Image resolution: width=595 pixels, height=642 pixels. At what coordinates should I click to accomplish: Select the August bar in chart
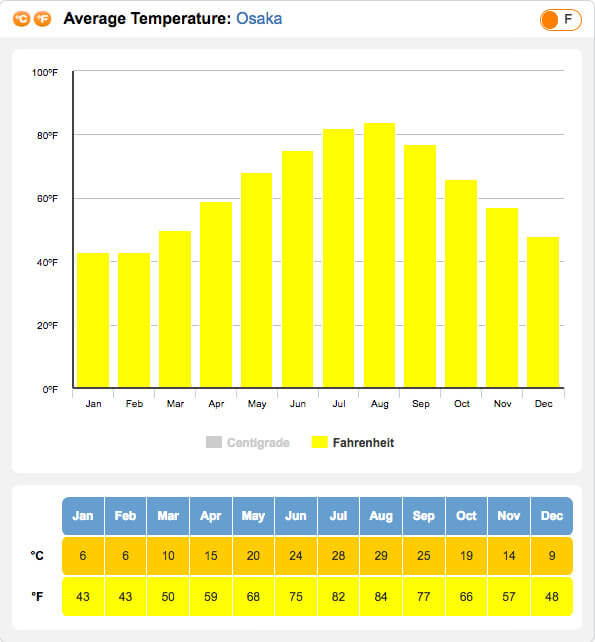[379, 255]
